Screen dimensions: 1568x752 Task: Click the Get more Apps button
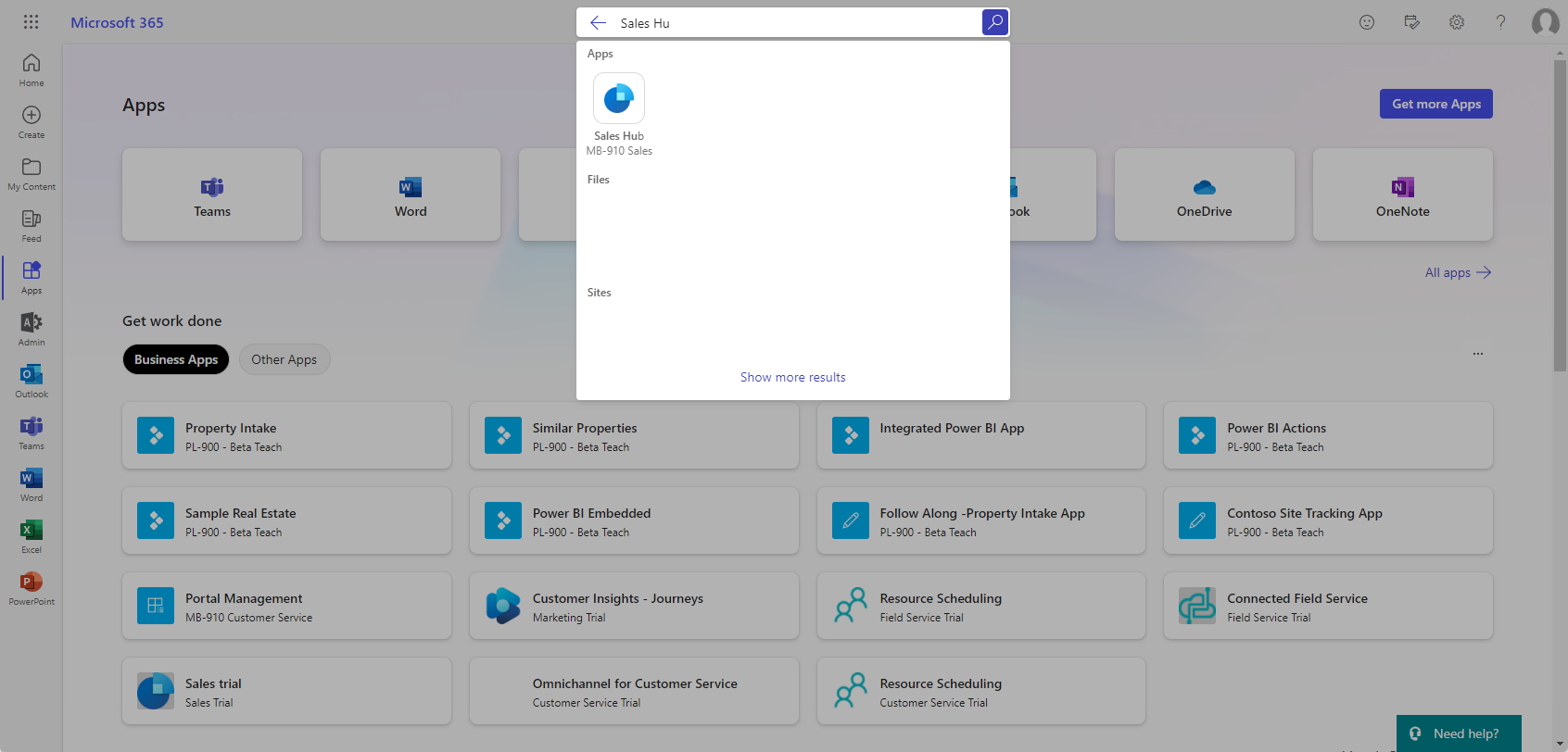tap(1436, 104)
